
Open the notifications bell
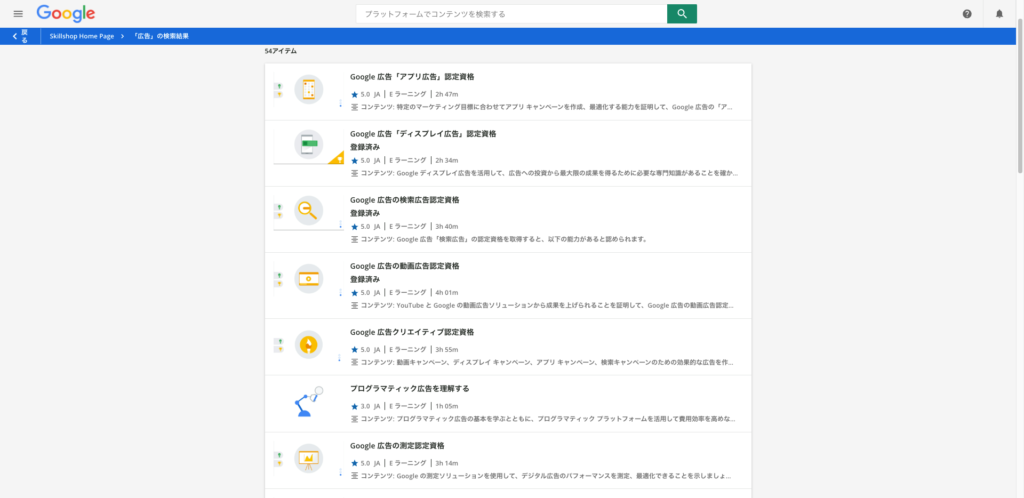tap(999, 14)
